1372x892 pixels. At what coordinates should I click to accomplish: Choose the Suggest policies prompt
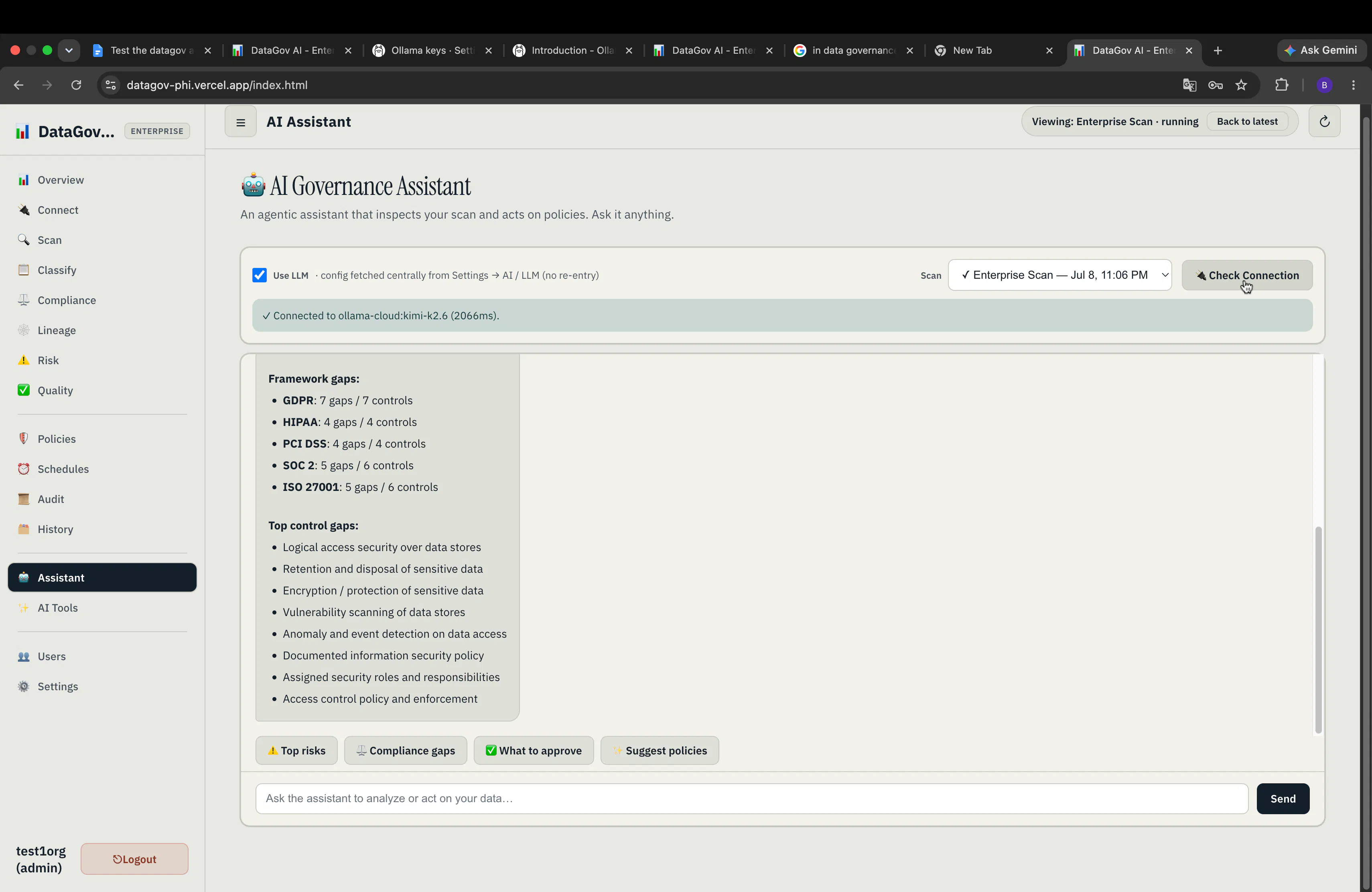coord(660,750)
